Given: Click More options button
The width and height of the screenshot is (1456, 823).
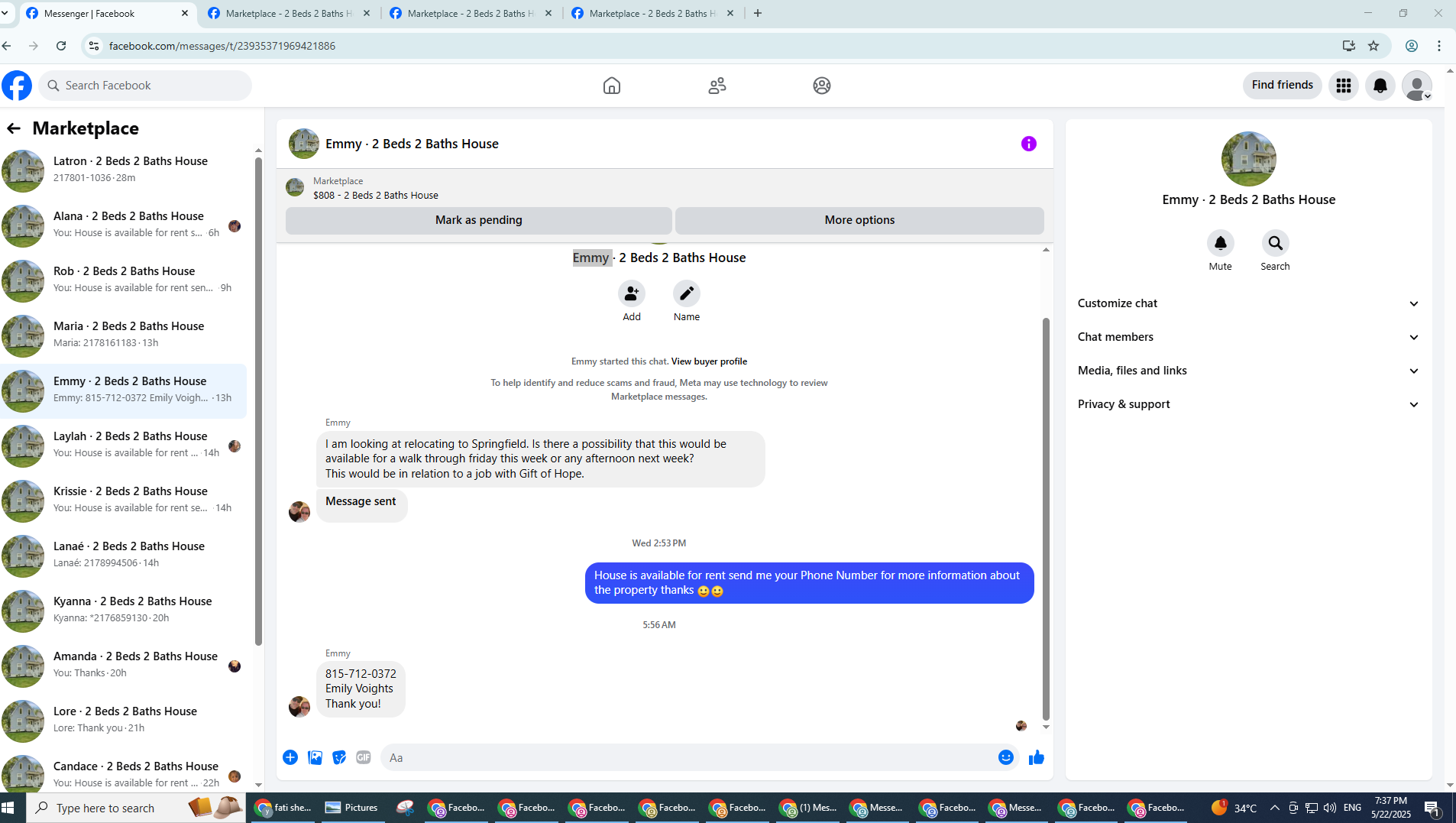Looking at the screenshot, I should (859, 220).
